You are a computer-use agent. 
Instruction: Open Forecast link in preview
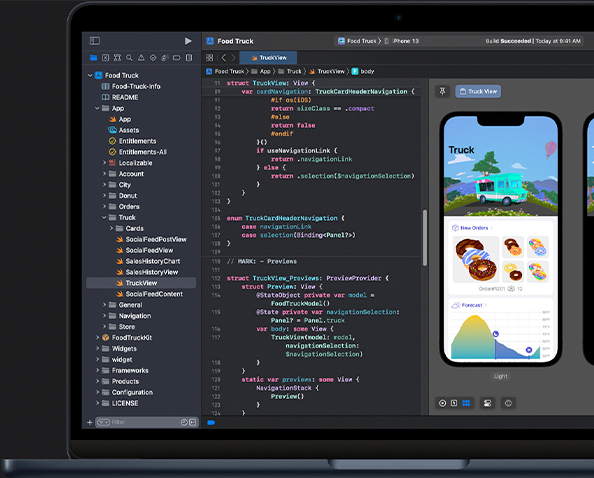click(x=469, y=305)
